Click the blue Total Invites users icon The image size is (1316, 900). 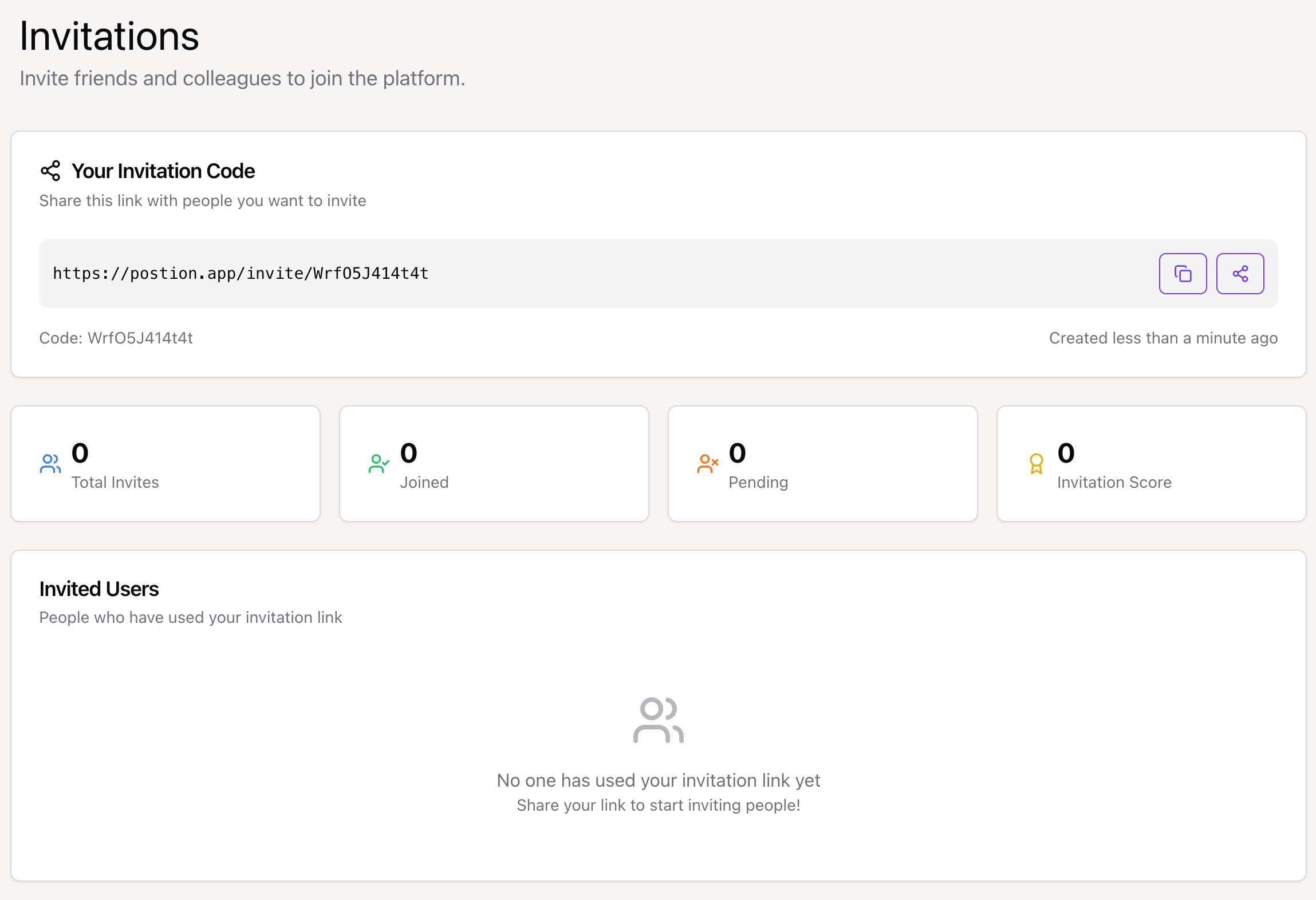[x=50, y=464]
